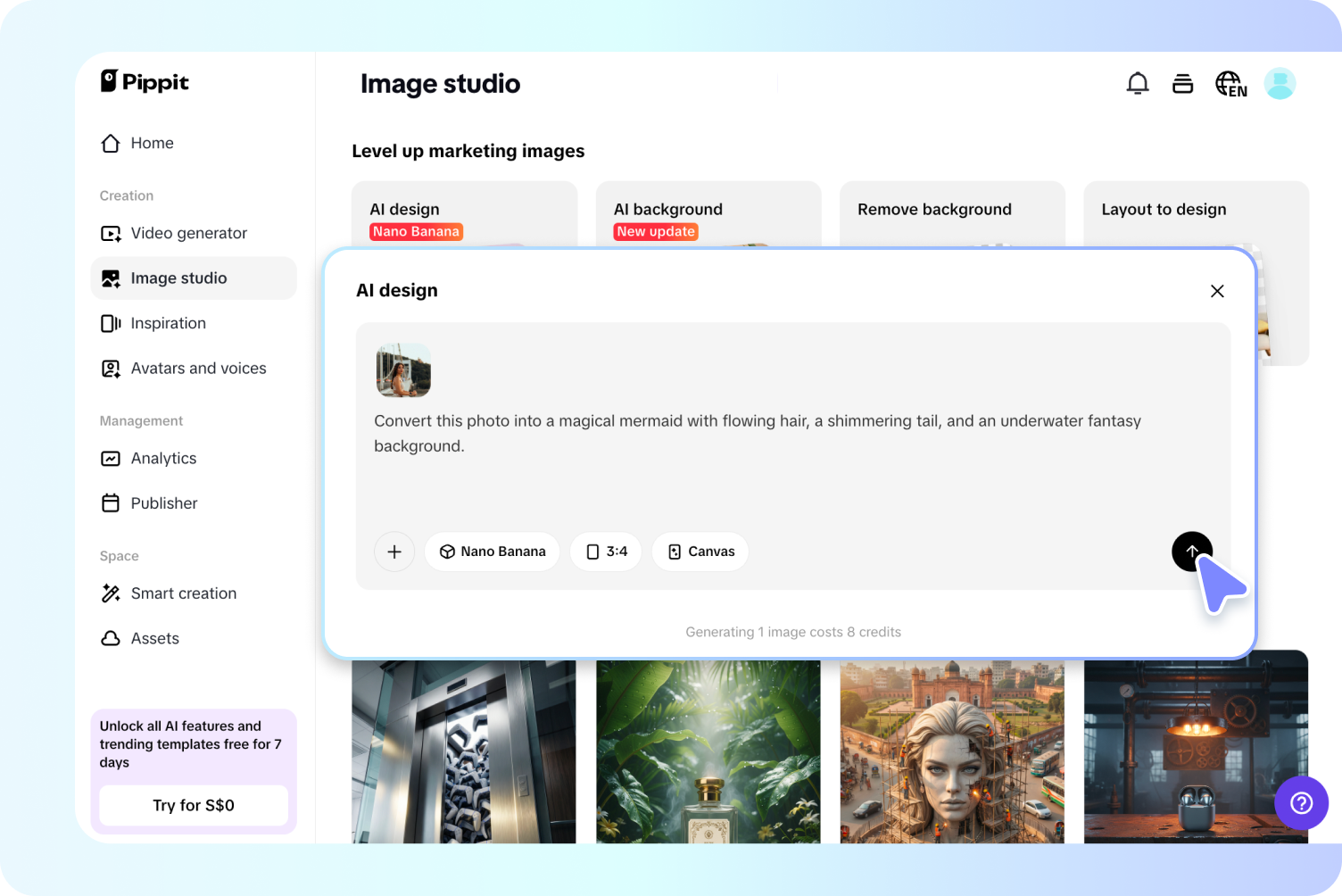
Task: Open the AI background card
Action: pos(708,214)
